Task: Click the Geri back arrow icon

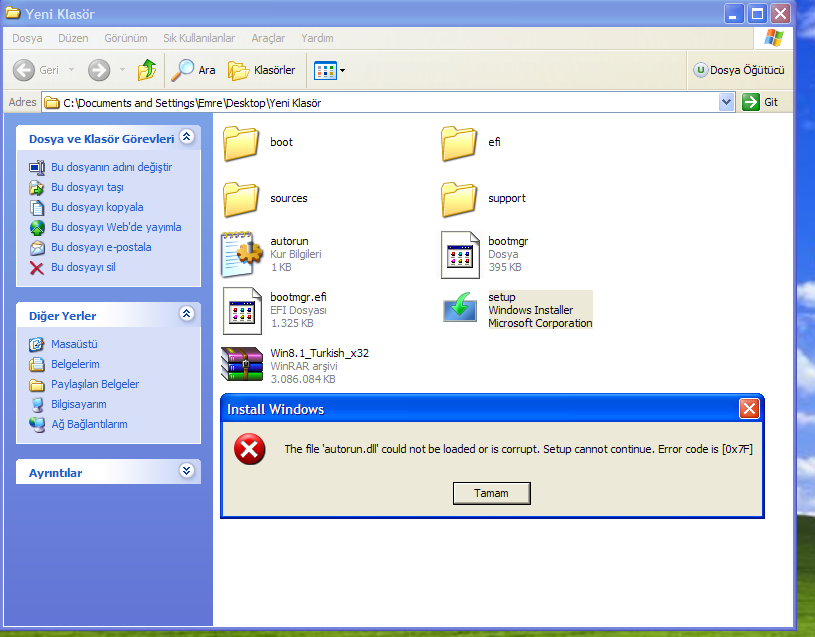Action: pyautogui.click(x=24, y=70)
